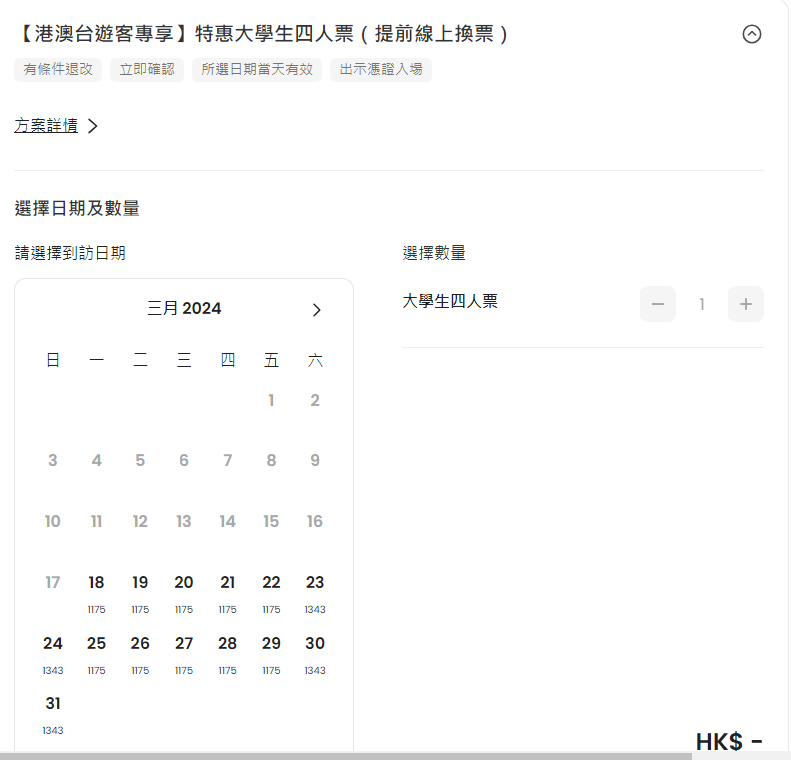Expand details arrow beside 方案詳情
Screen dimensions: 791x760
coord(92,126)
